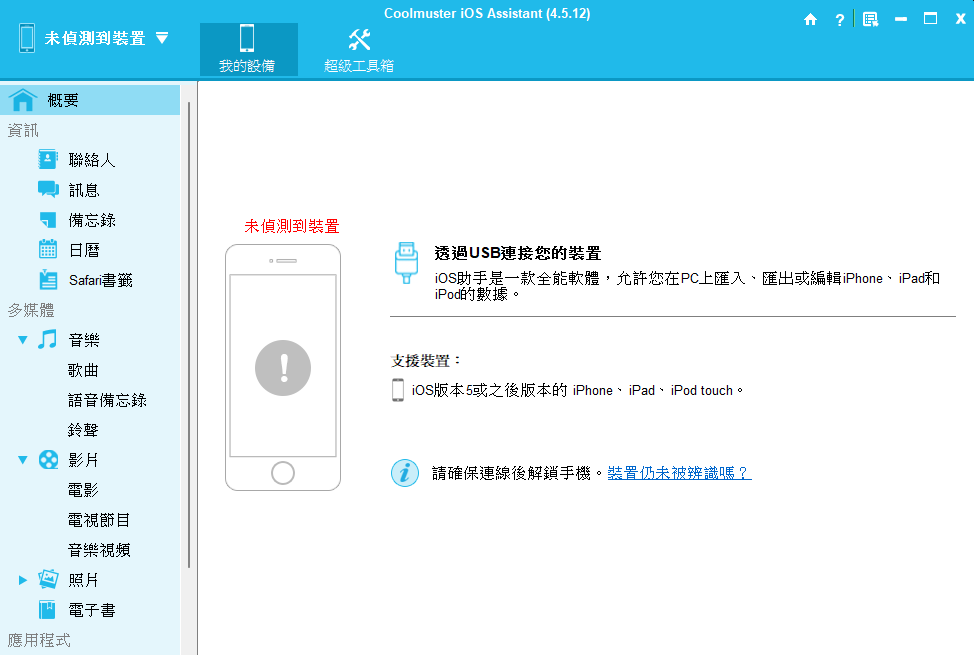
Task: Open help via question mark icon
Action: click(x=840, y=19)
